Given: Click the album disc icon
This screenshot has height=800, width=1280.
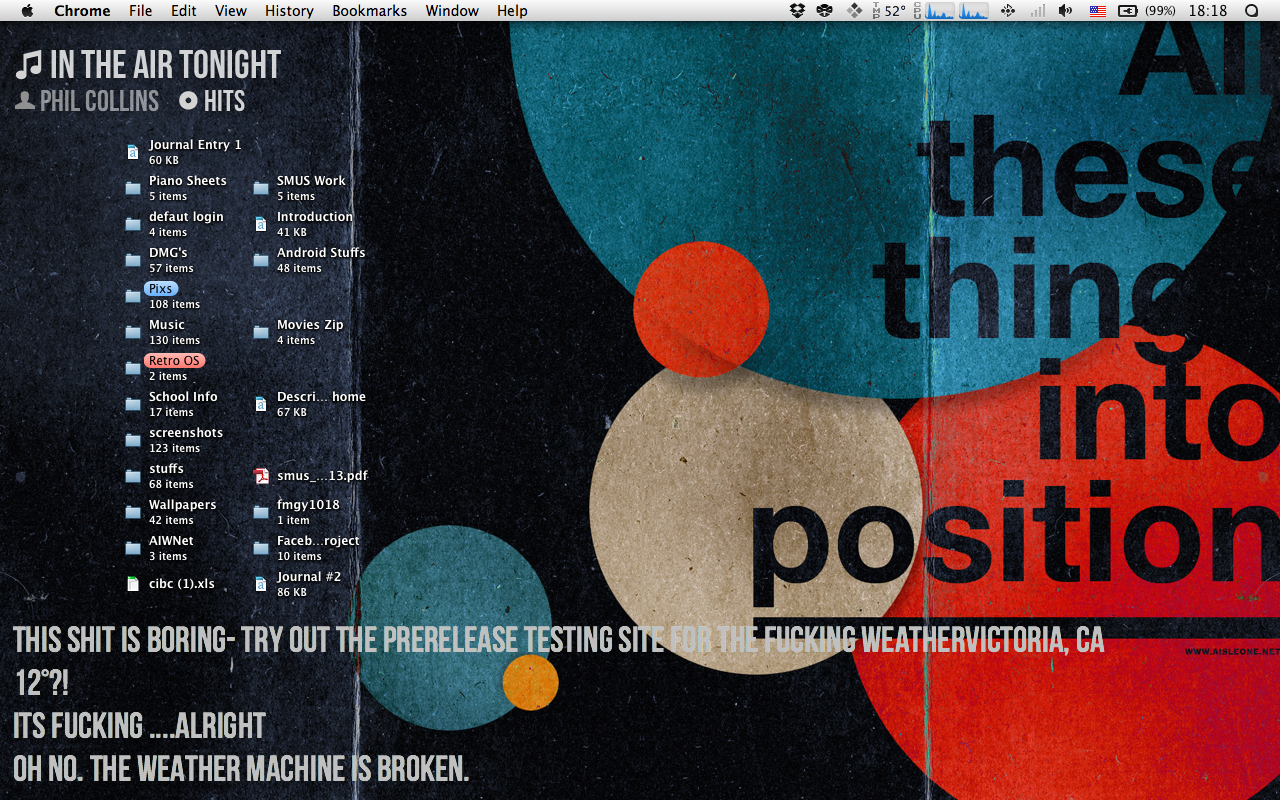Looking at the screenshot, I should point(188,100).
